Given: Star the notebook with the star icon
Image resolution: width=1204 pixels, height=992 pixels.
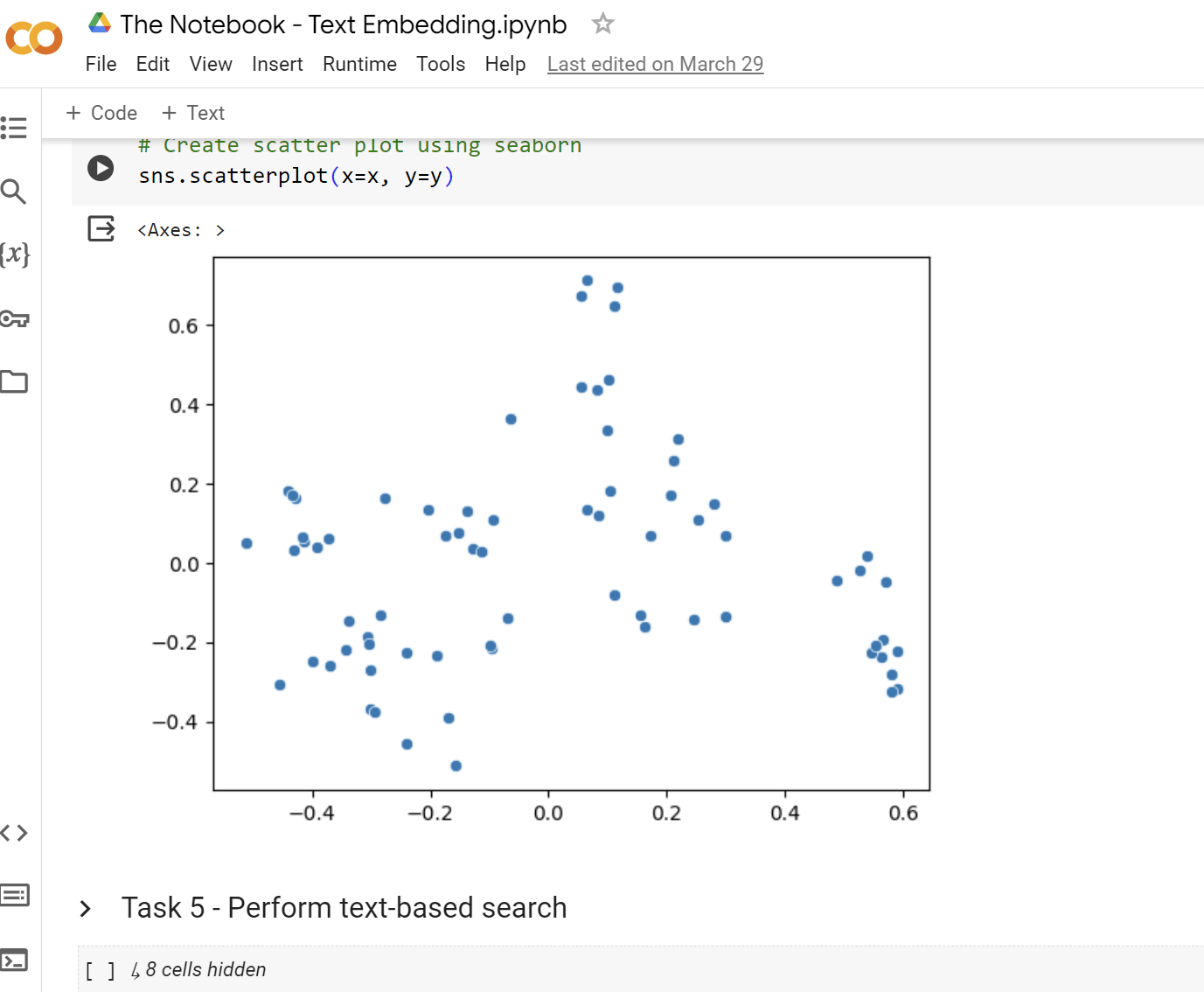Looking at the screenshot, I should (x=602, y=24).
